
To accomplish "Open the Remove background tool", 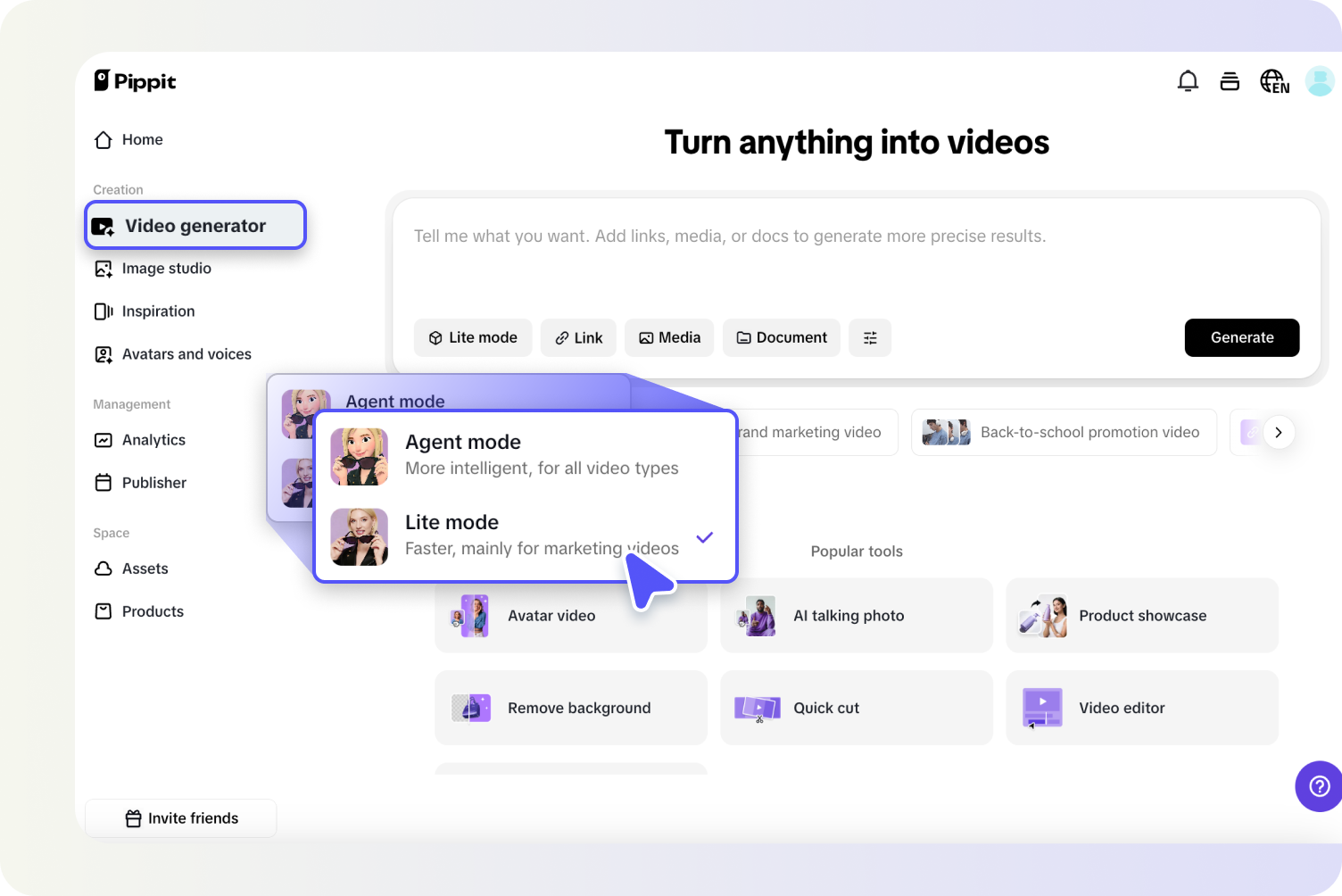I will point(571,708).
